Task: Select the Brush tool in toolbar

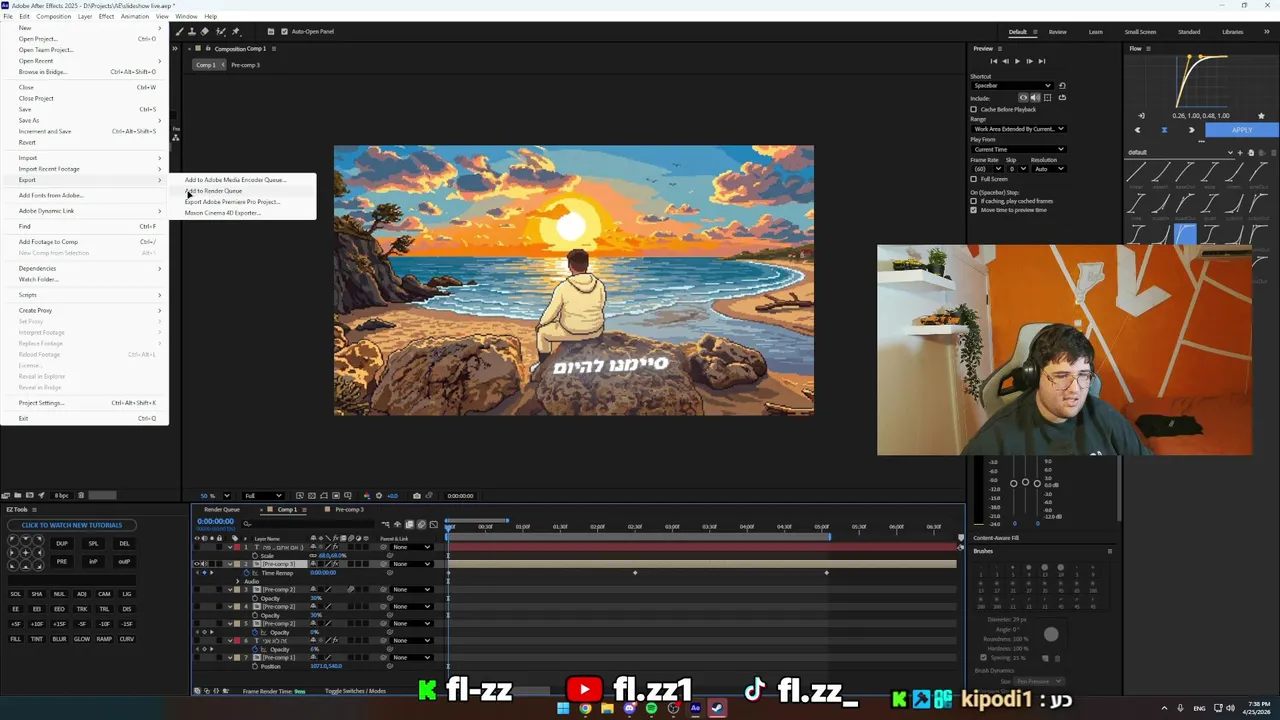Action: pos(180,31)
